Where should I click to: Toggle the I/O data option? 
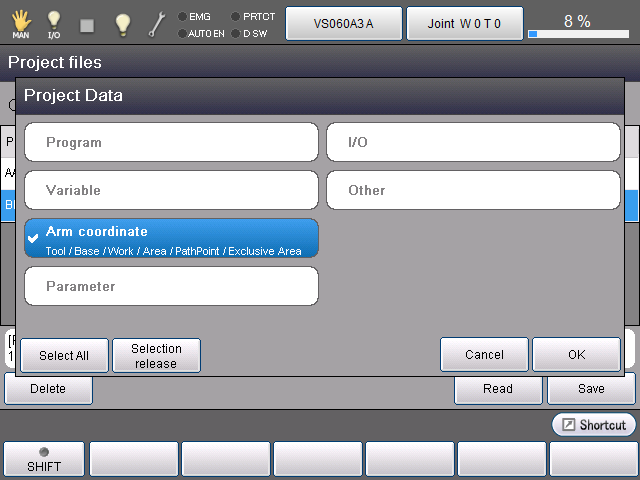coord(473,142)
